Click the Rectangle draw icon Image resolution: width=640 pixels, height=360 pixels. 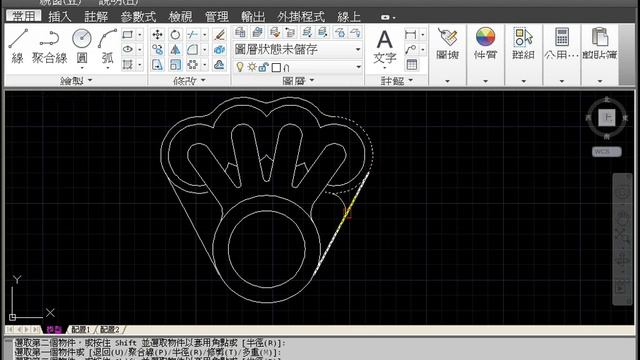pyautogui.click(x=128, y=34)
